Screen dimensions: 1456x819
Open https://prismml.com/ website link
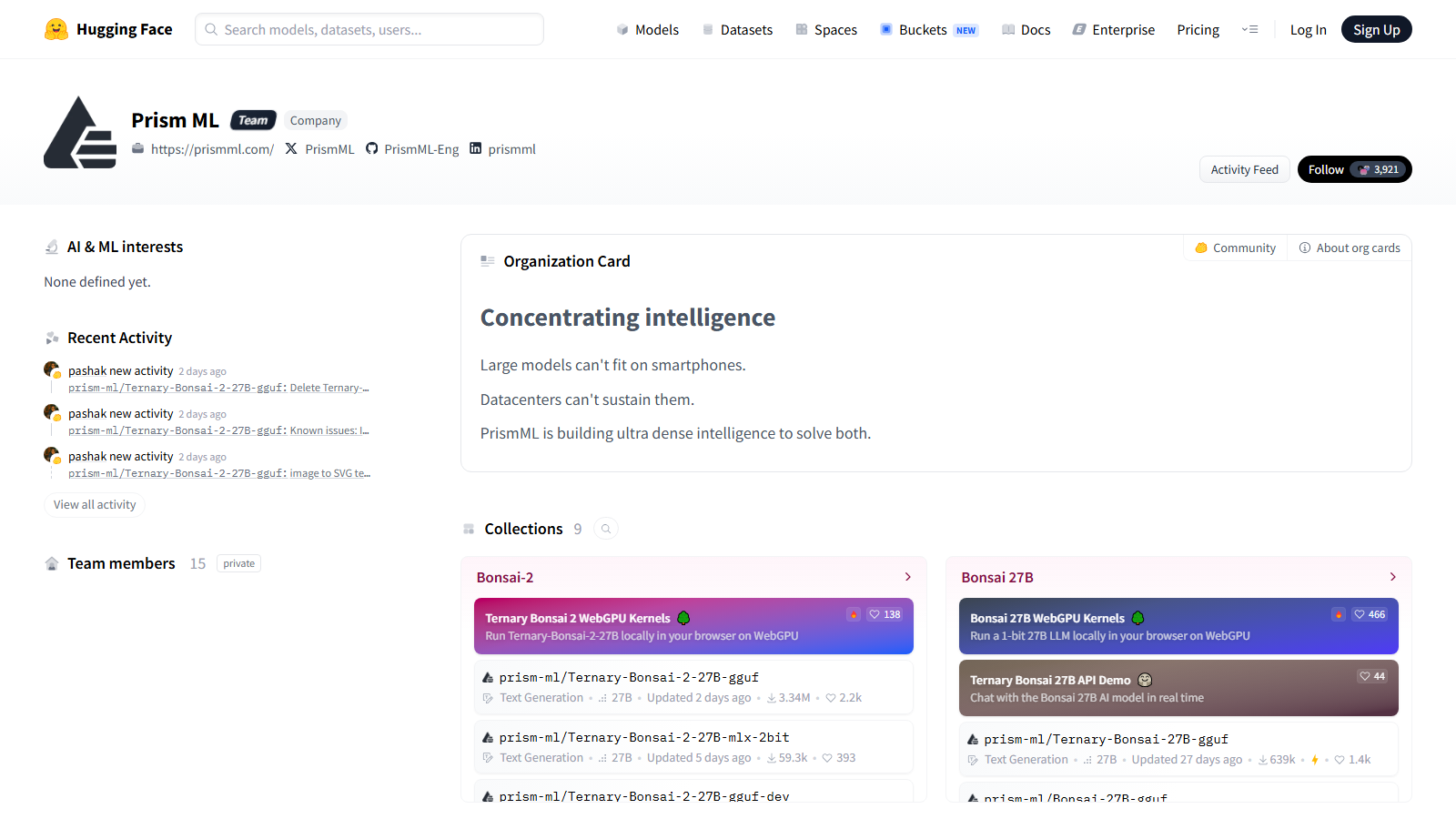[x=203, y=148]
